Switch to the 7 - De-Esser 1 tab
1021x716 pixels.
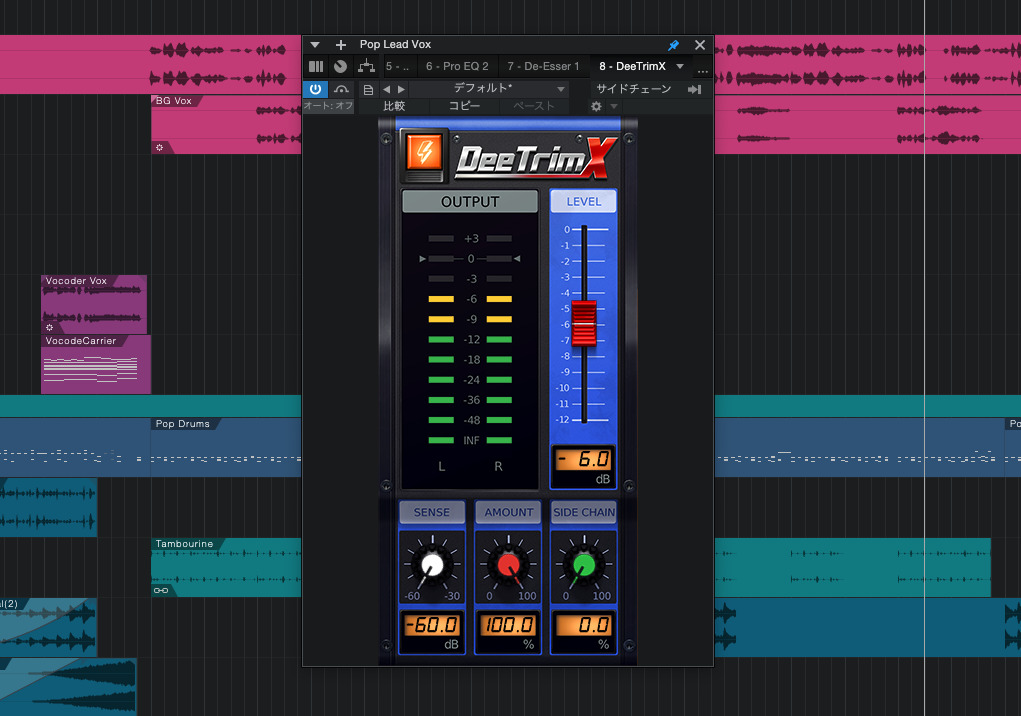click(543, 66)
